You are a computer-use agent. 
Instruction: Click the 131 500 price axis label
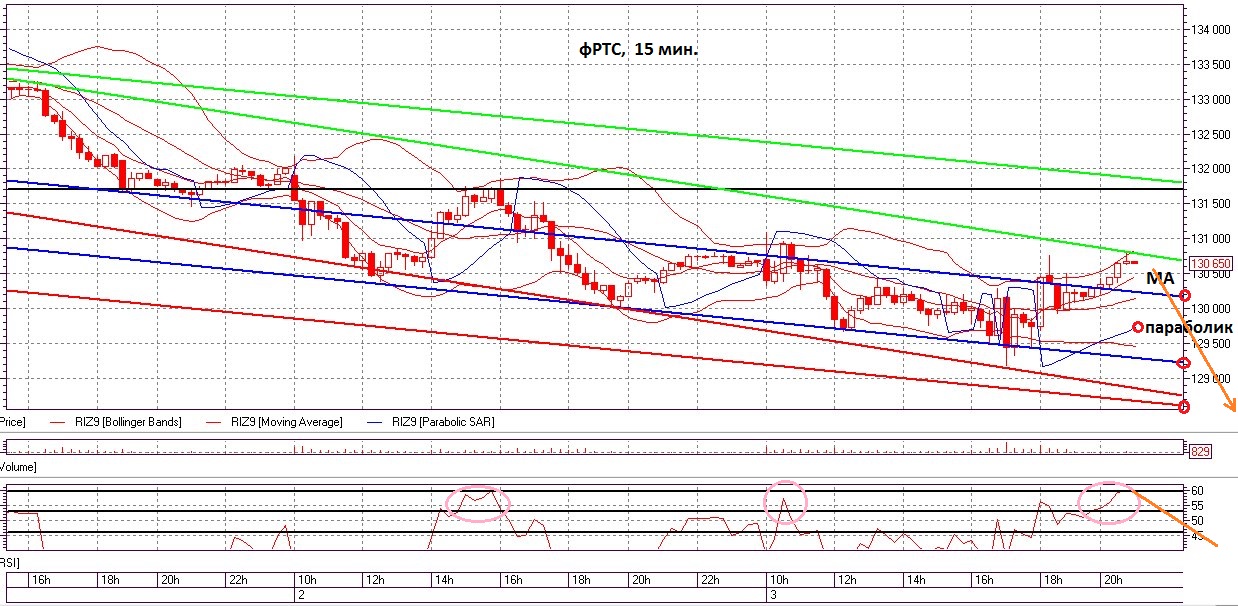(x=1210, y=204)
